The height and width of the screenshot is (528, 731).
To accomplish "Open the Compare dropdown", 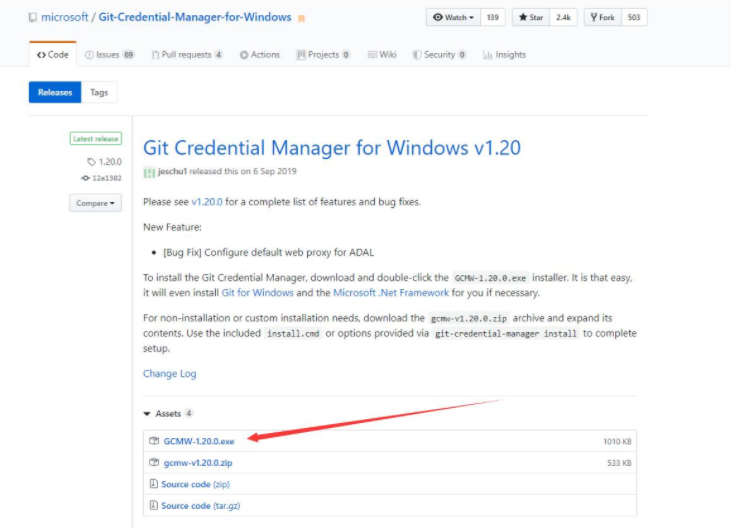I will (x=96, y=203).
